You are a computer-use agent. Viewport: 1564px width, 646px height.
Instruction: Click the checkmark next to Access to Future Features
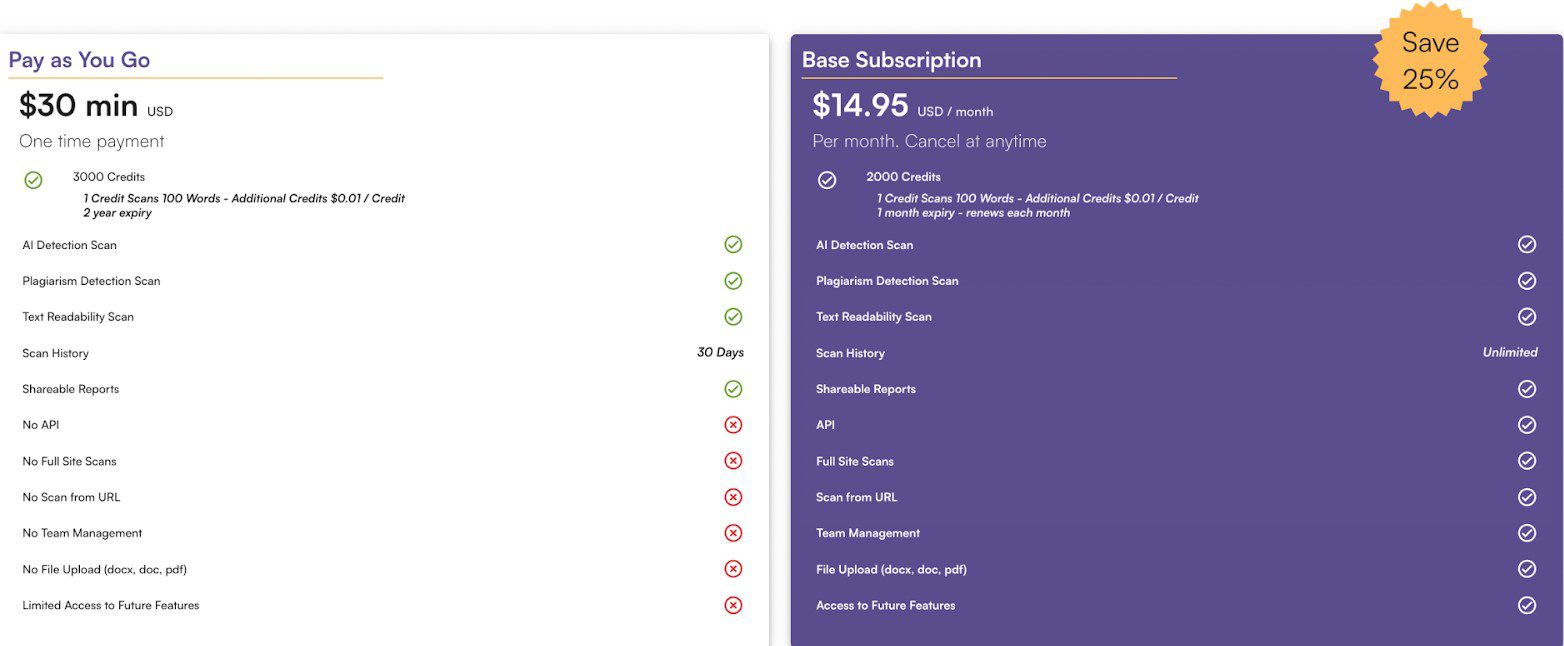pos(1527,604)
